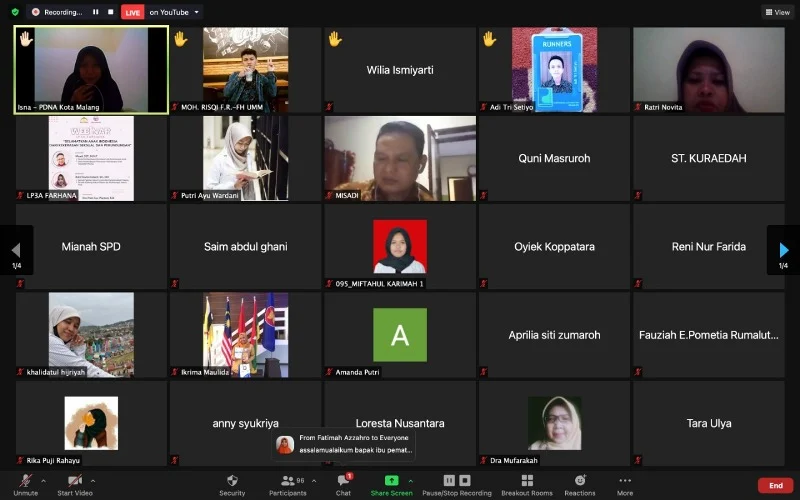The width and height of the screenshot is (800, 500).
Task: Click muted mic icon on Quni Masruroh tile
Action: pyautogui.click(x=483, y=195)
